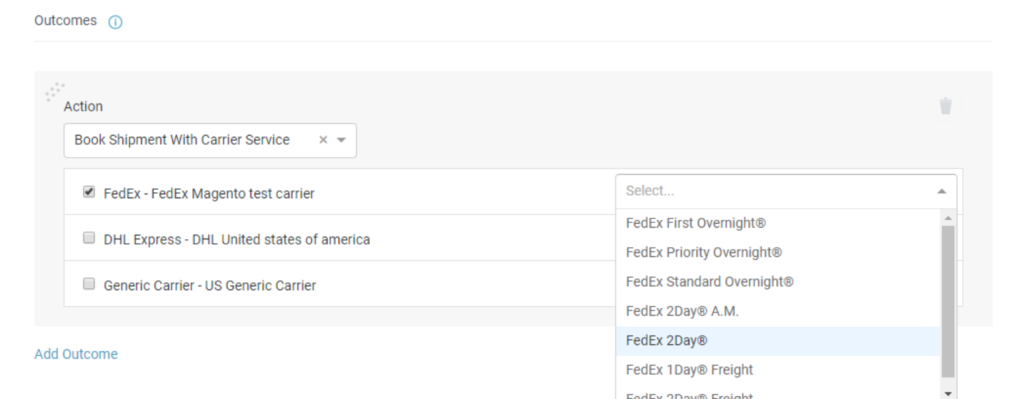Clear the Book Shipment With Carrier Service selection
Image resolution: width=1024 pixels, height=399 pixels.
[323, 140]
